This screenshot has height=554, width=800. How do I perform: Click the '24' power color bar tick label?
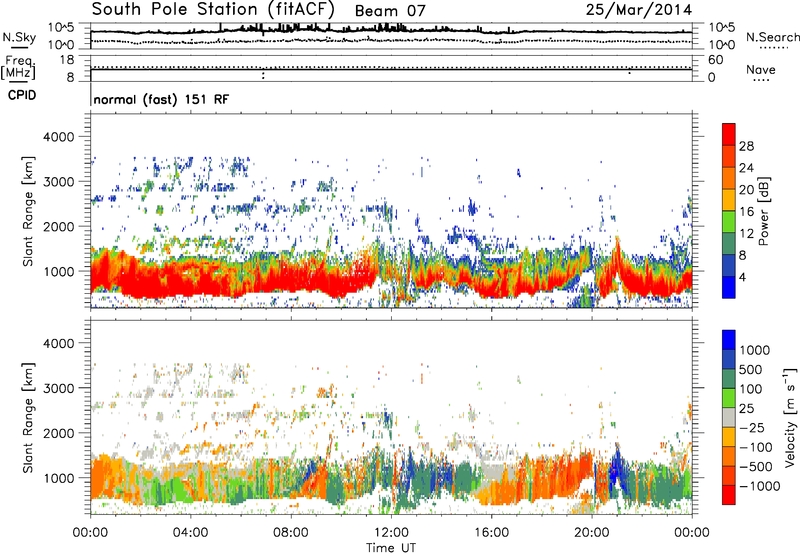click(x=746, y=168)
